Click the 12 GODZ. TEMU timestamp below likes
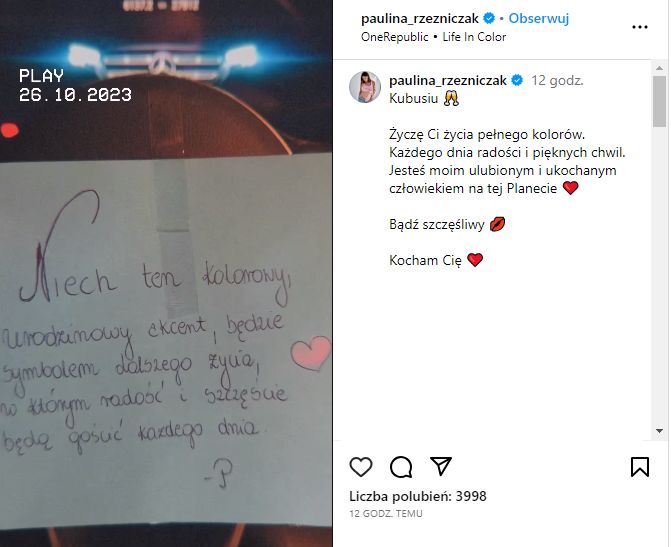Viewport: 671px width, 547px height. click(386, 514)
